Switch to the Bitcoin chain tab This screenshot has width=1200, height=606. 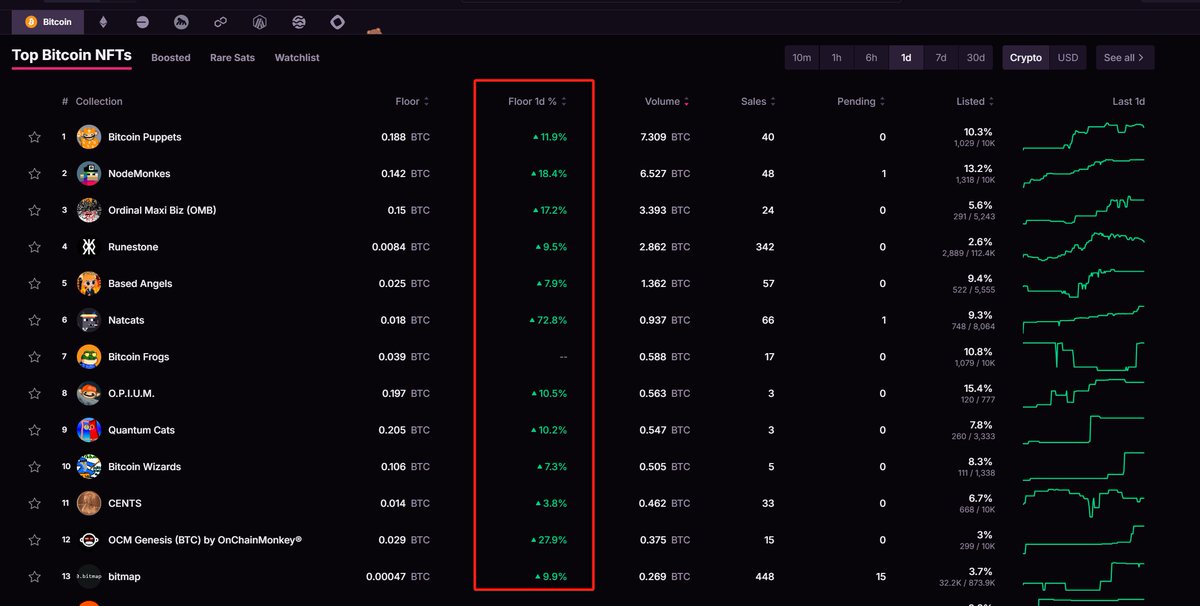(48, 21)
